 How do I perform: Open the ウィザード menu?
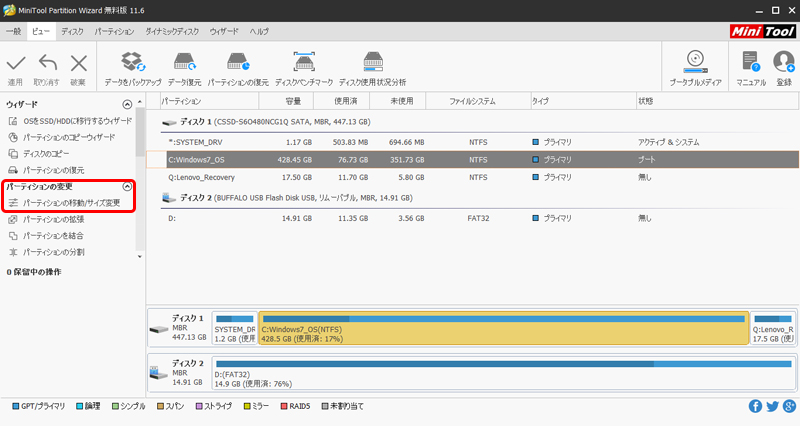224,32
